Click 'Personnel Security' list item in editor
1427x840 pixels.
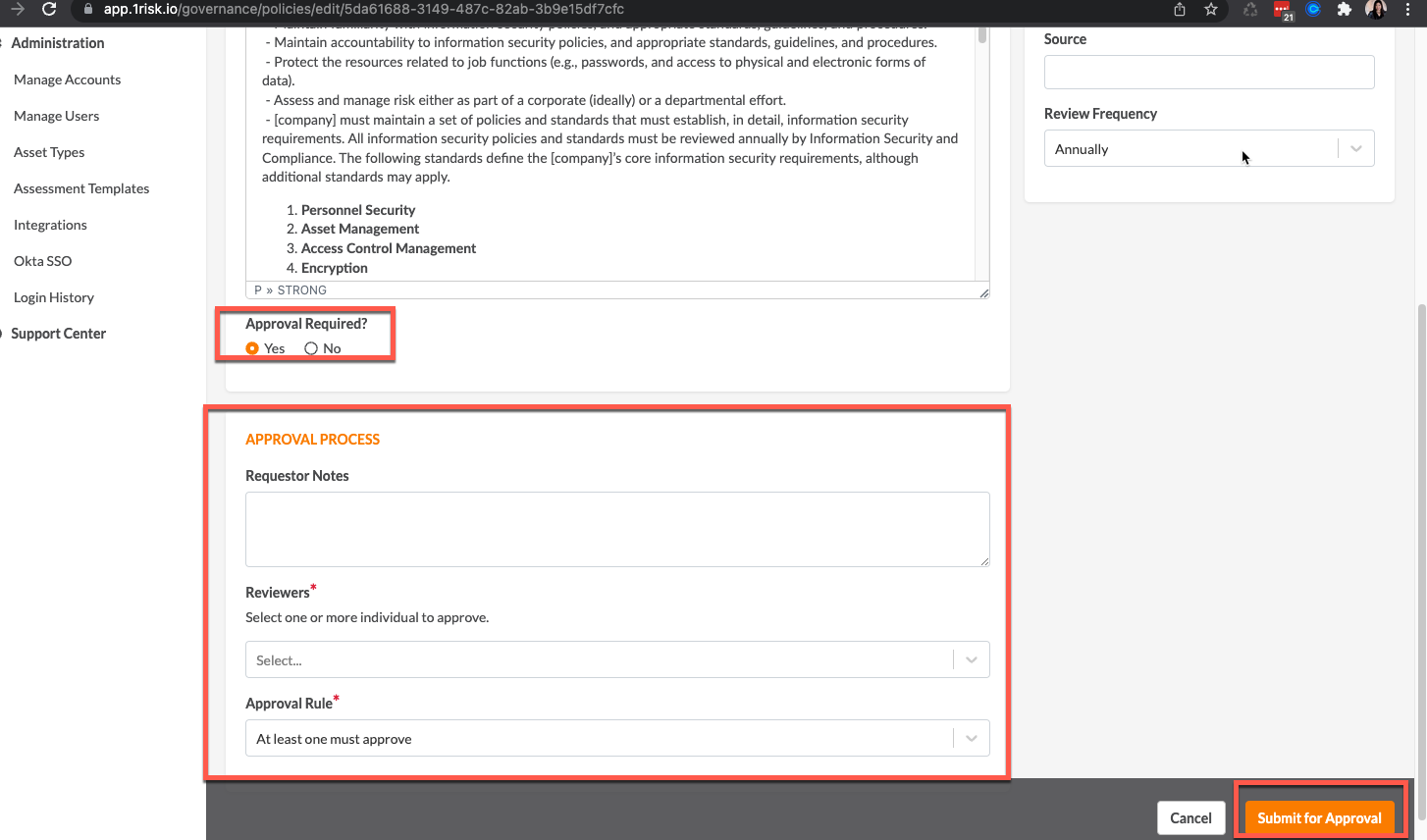point(358,210)
